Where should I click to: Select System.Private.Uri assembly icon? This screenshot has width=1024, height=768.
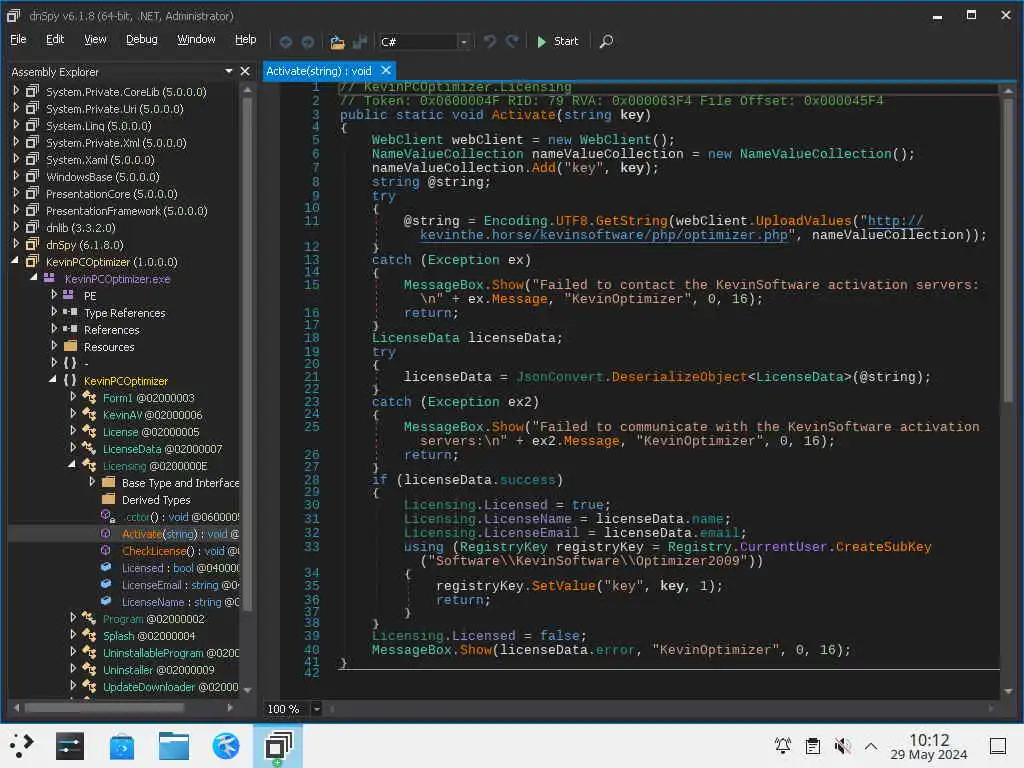point(32,108)
